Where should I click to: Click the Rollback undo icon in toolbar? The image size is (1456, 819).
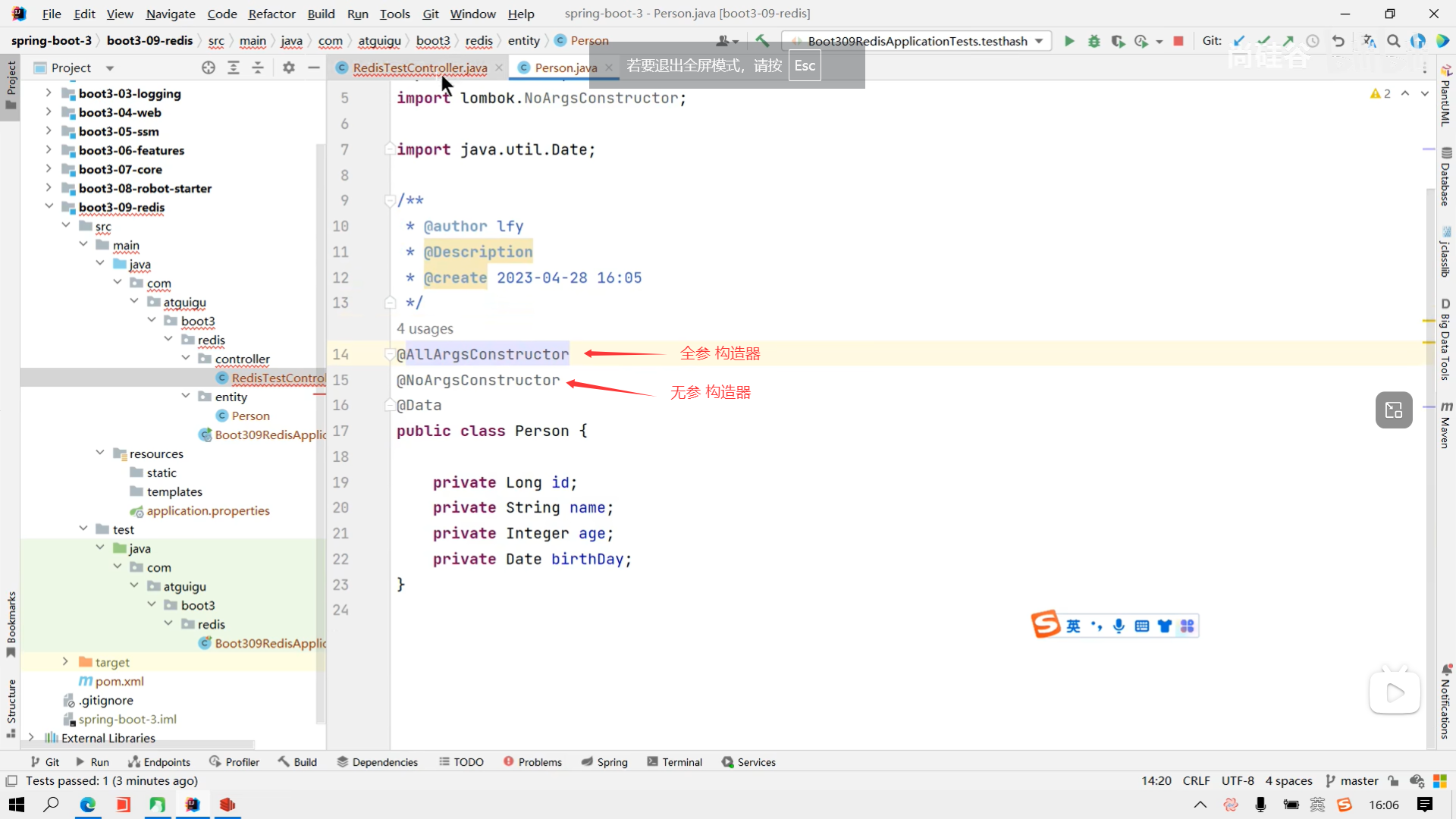[1338, 41]
